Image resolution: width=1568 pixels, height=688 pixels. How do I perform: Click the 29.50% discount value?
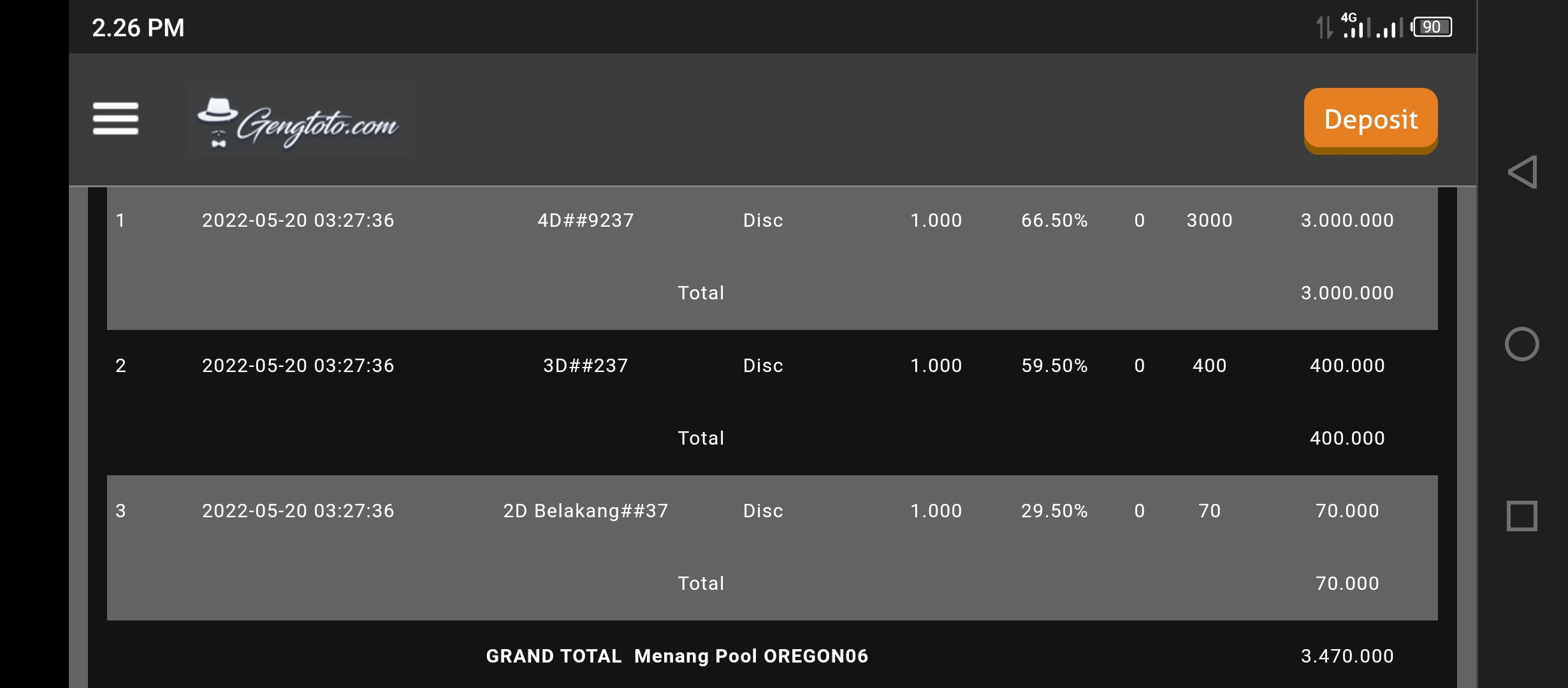1054,511
